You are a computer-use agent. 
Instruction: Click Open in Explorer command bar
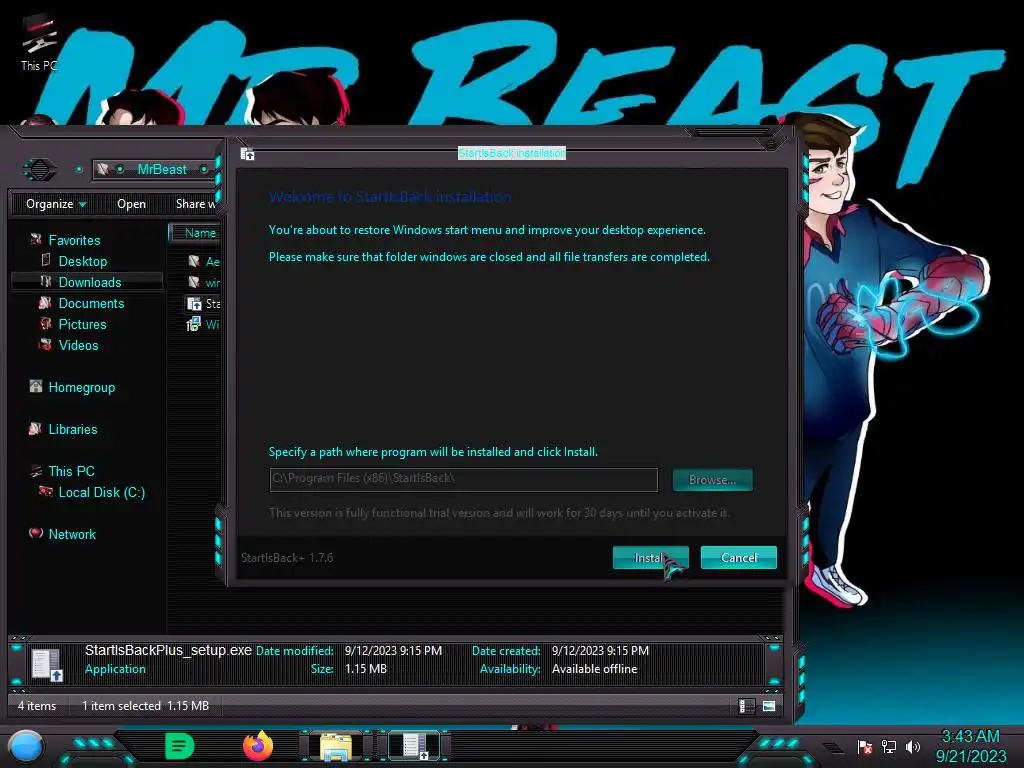click(x=131, y=204)
